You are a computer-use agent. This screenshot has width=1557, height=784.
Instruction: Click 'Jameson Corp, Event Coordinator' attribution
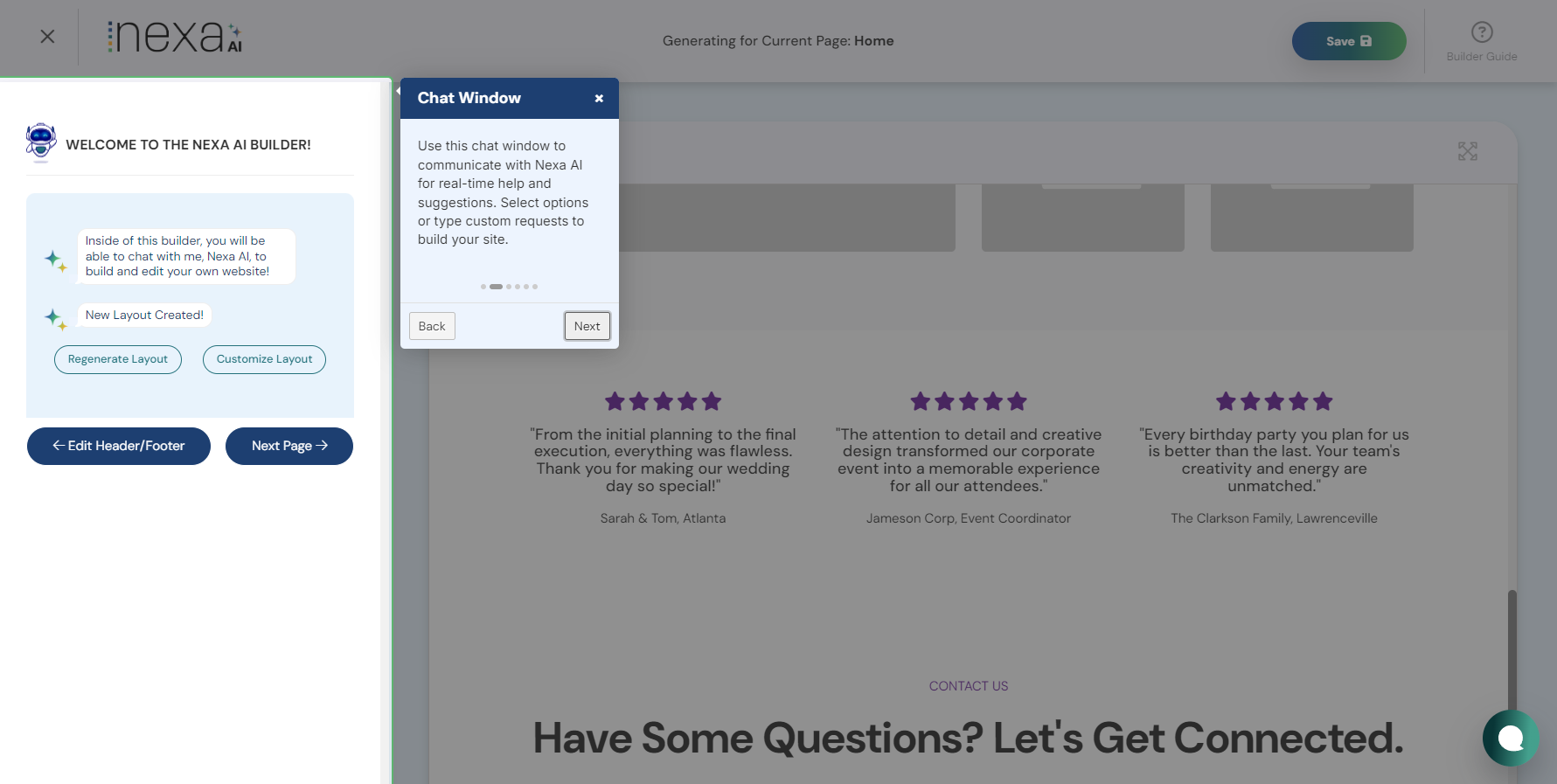point(969,518)
